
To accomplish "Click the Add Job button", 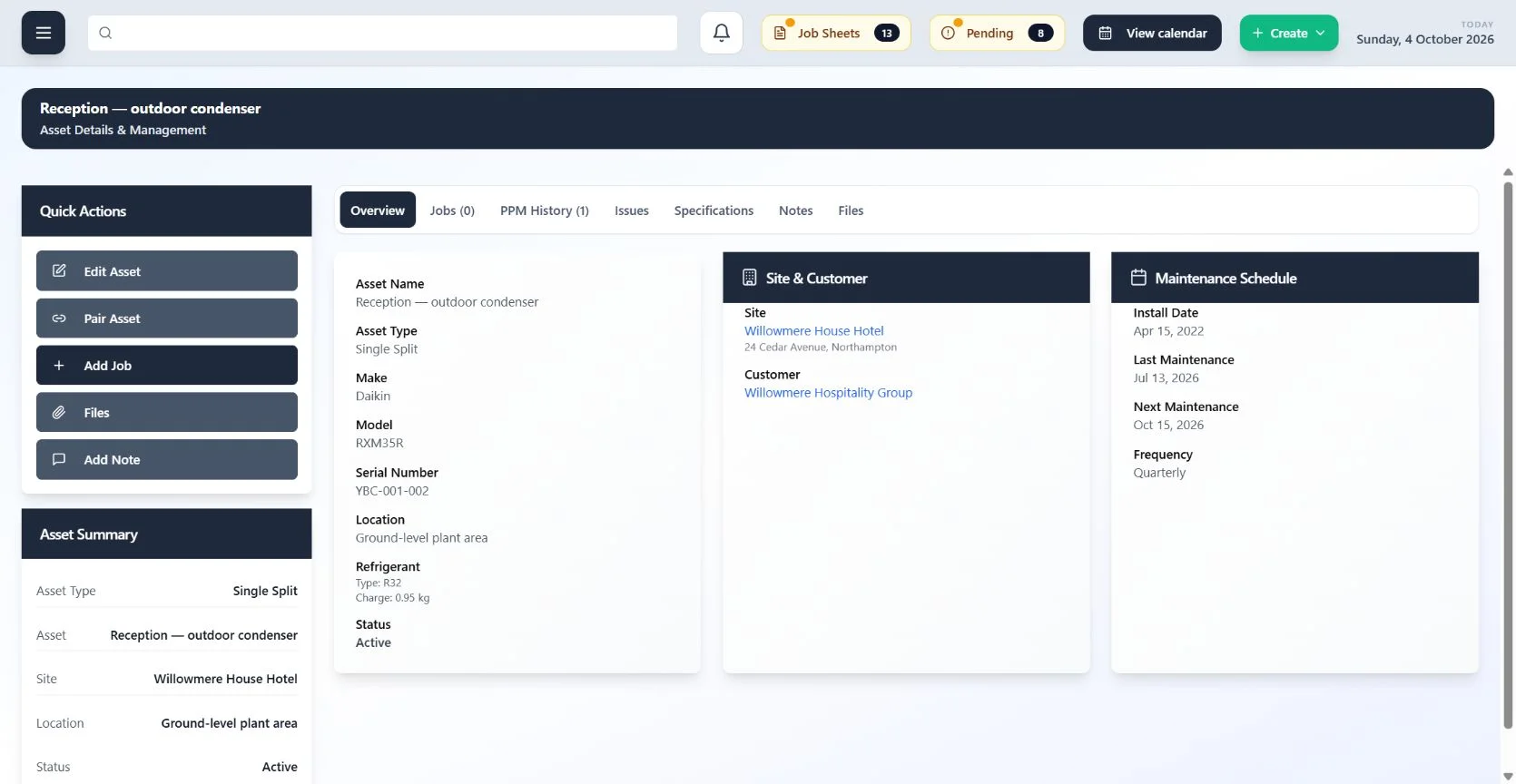I will click(167, 365).
